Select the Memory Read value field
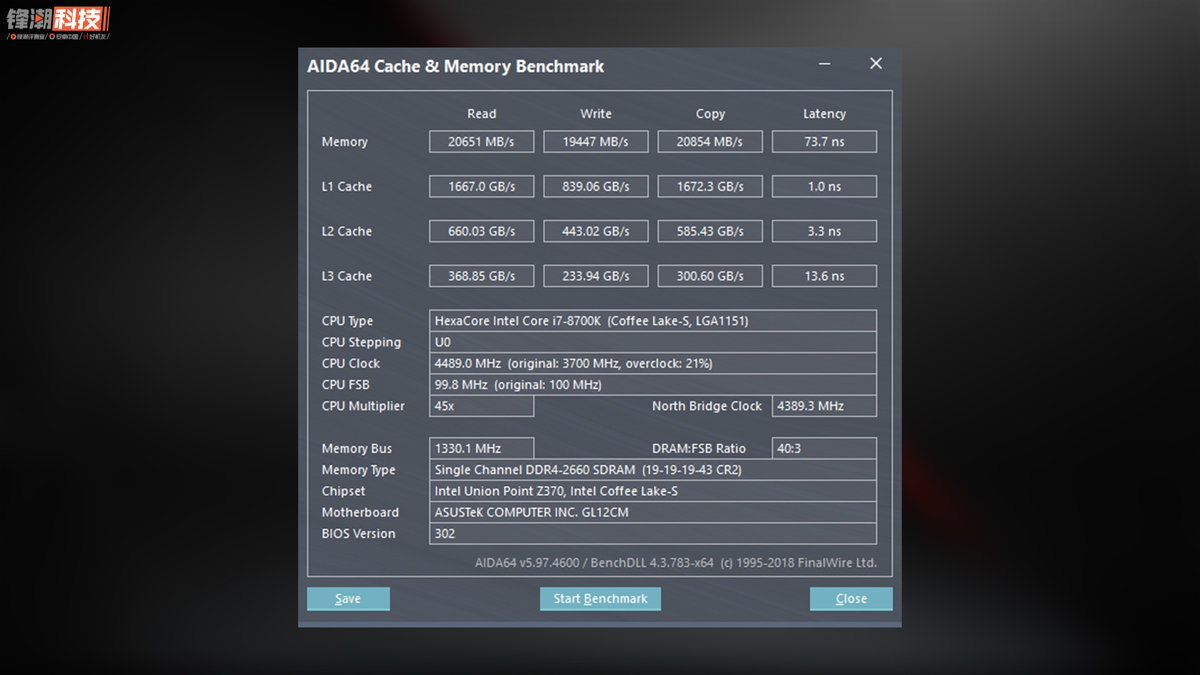Image resolution: width=1200 pixels, height=675 pixels. [x=481, y=142]
